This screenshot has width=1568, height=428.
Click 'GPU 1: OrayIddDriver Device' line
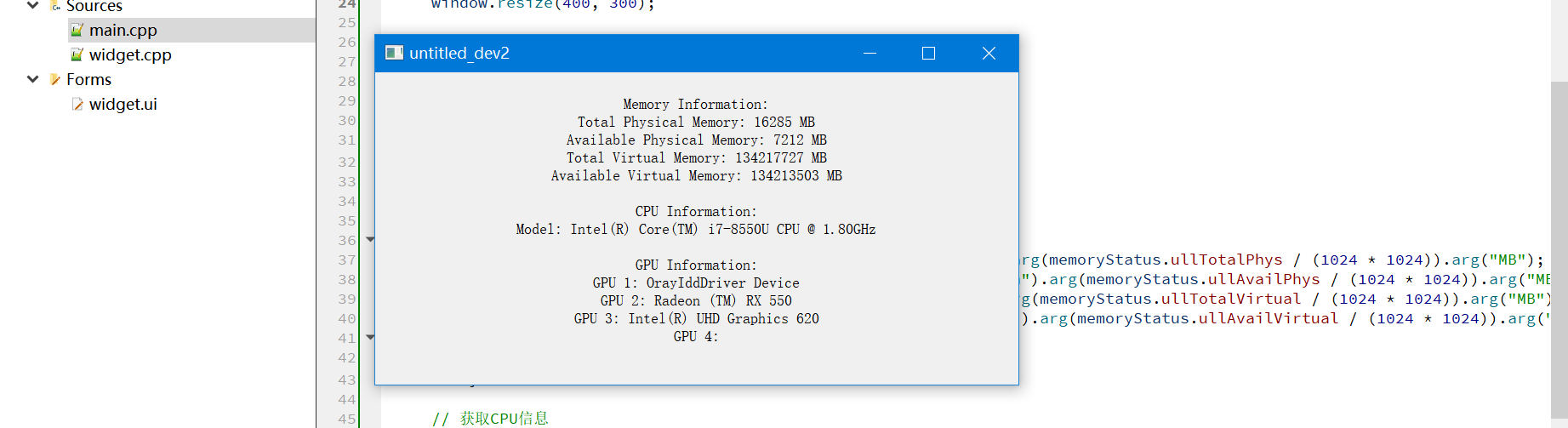[696, 282]
